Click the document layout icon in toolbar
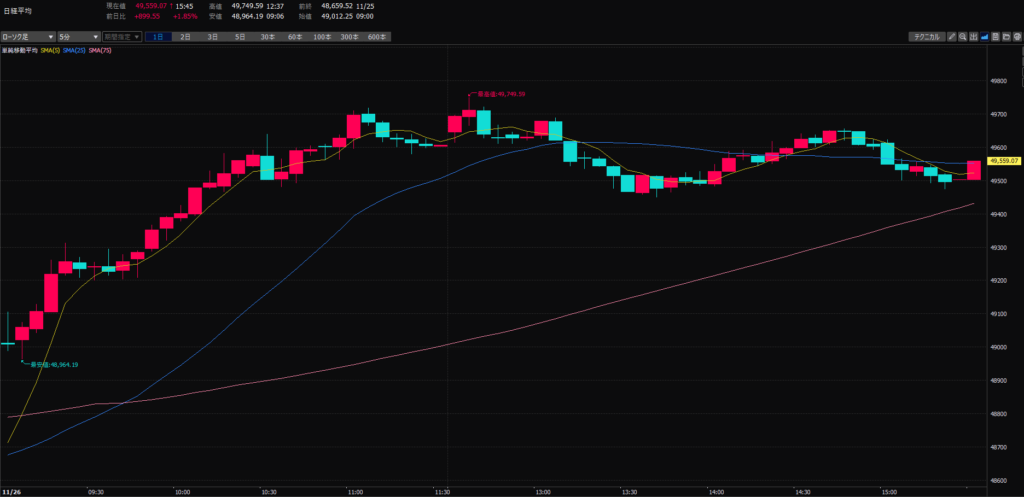The height and width of the screenshot is (497, 1024). (996, 37)
